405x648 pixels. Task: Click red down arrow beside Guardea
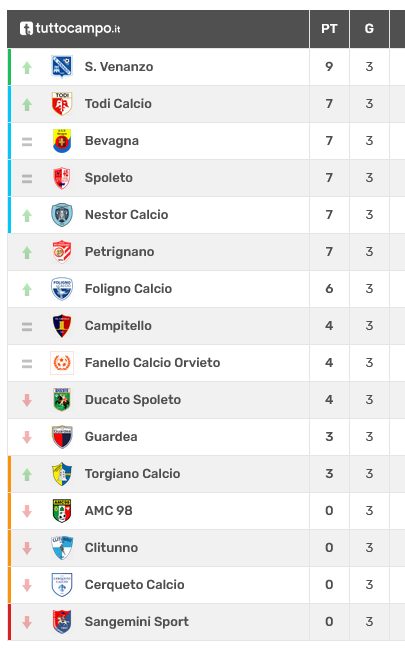[x=27, y=437]
